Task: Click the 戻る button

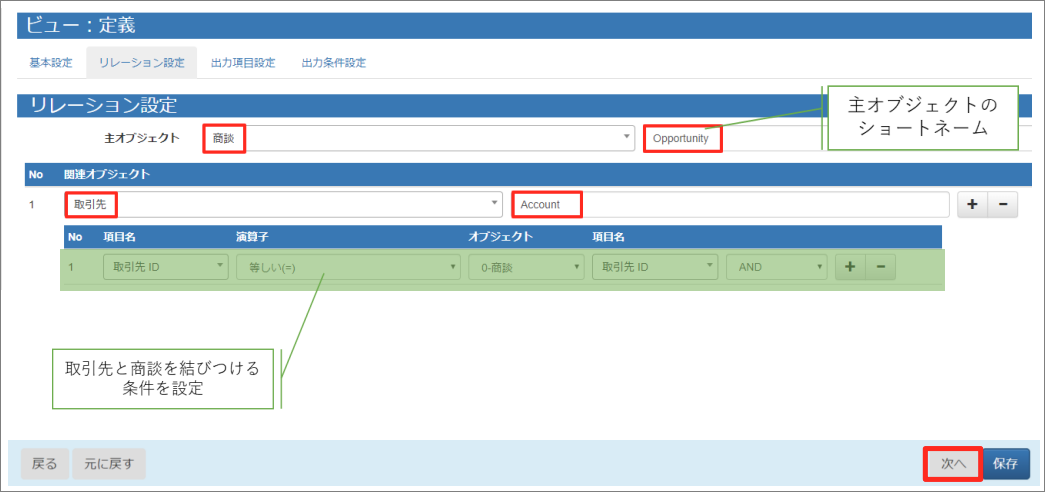Action: click(x=45, y=464)
